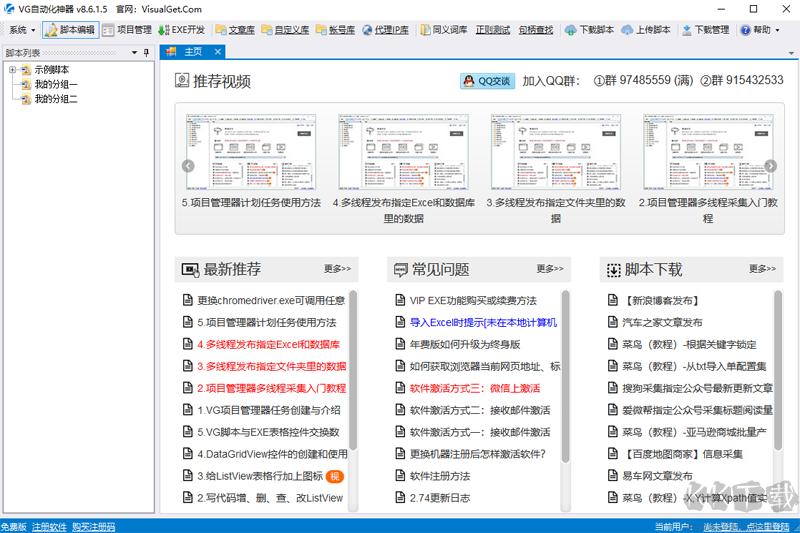Open the 文章库 article library

click(x=234, y=30)
